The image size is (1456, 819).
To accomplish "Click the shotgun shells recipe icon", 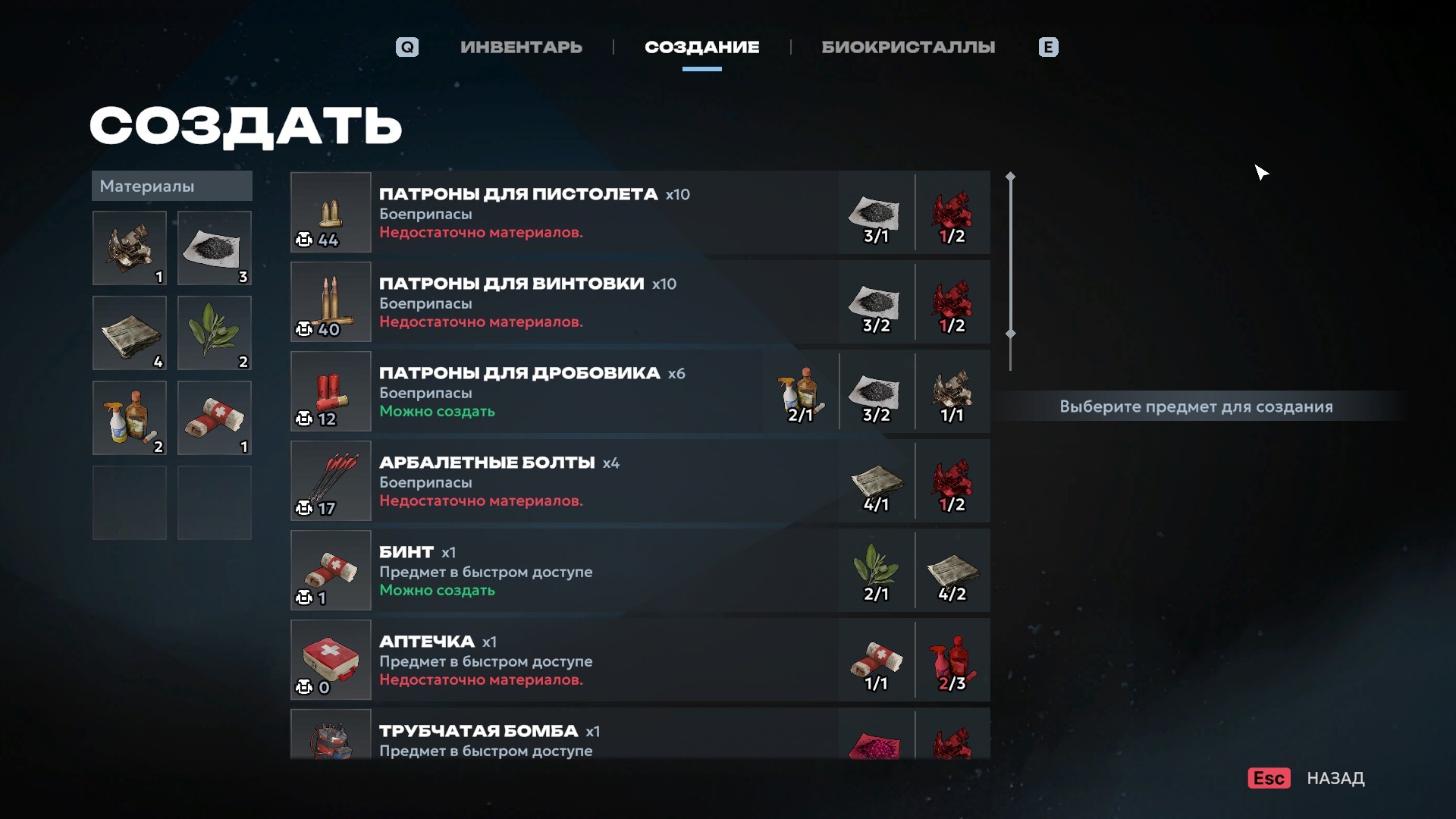I will point(331,391).
